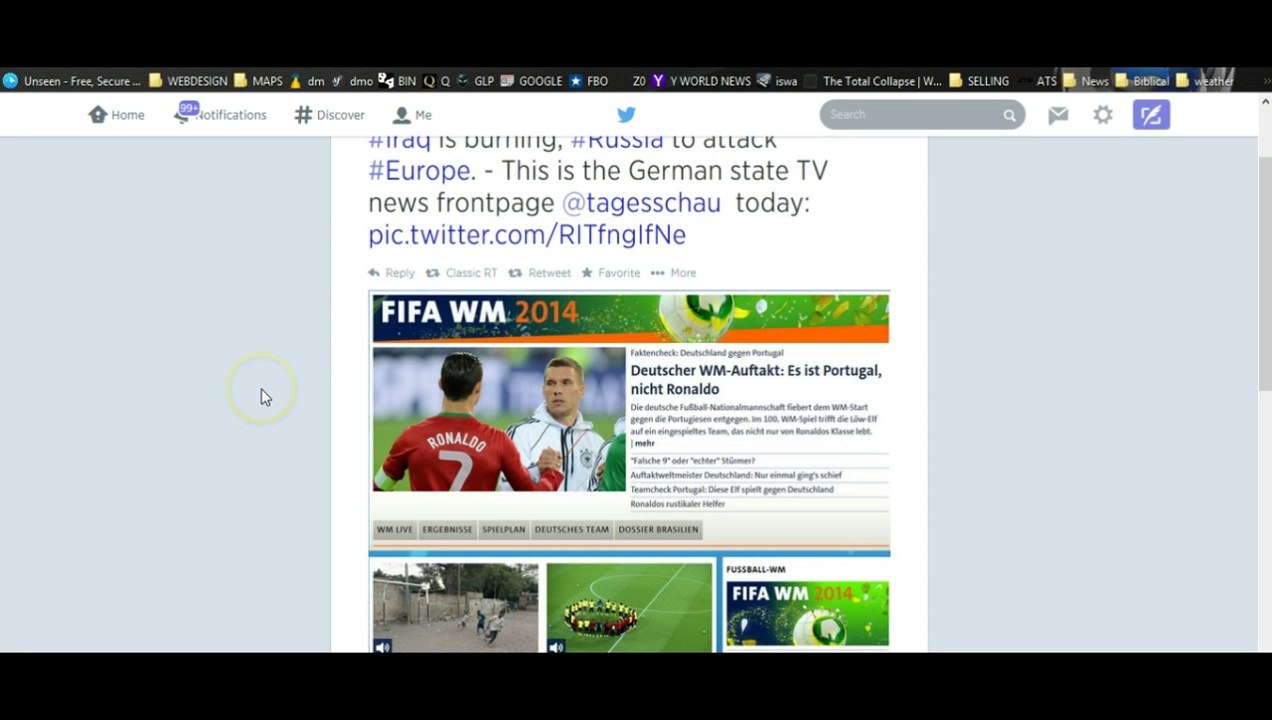1272x720 pixels.
Task: Select the WM LIVE tab in image
Action: pyautogui.click(x=395, y=530)
